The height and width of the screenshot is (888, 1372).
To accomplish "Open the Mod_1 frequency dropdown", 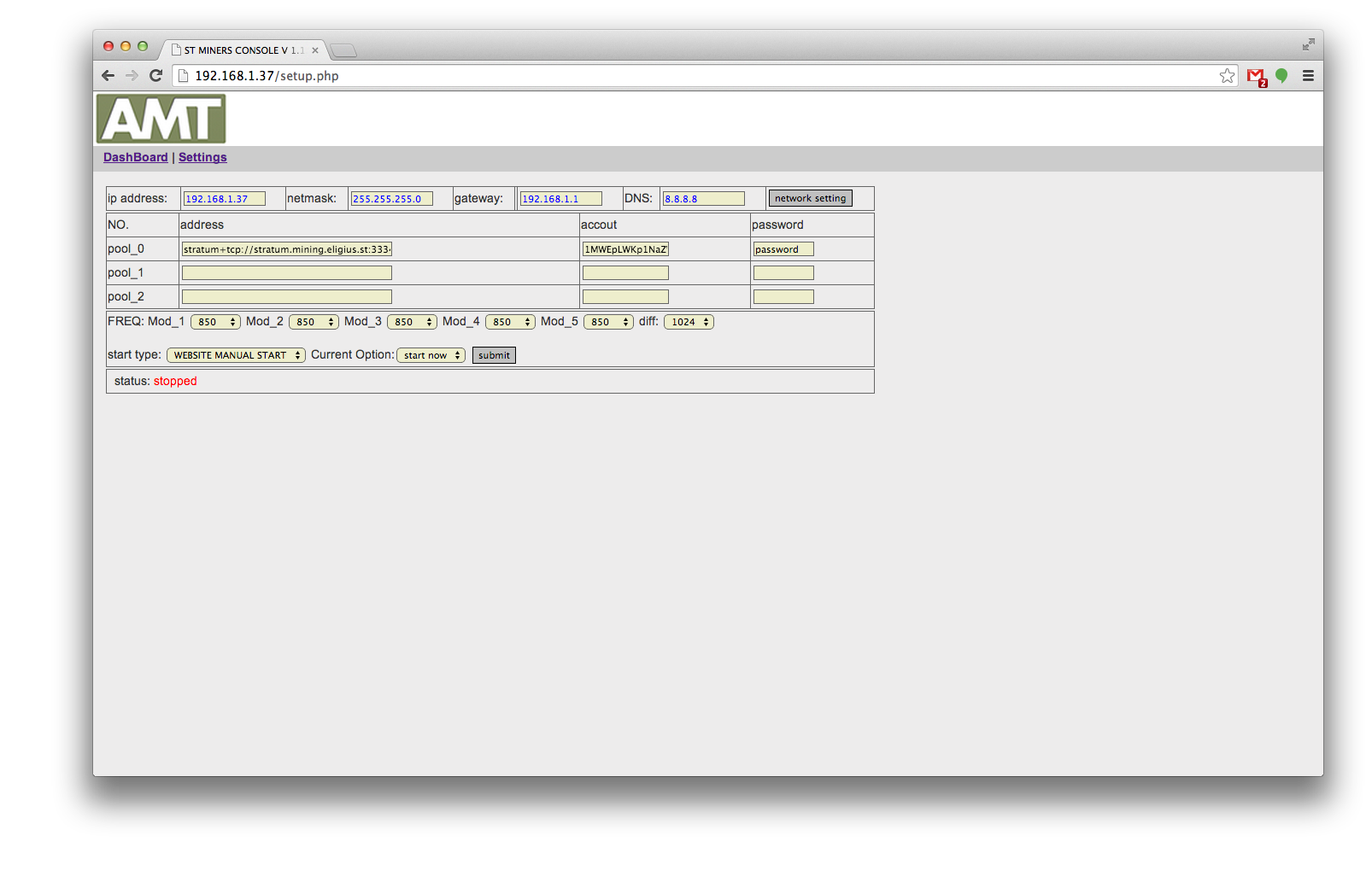I will coord(215,322).
